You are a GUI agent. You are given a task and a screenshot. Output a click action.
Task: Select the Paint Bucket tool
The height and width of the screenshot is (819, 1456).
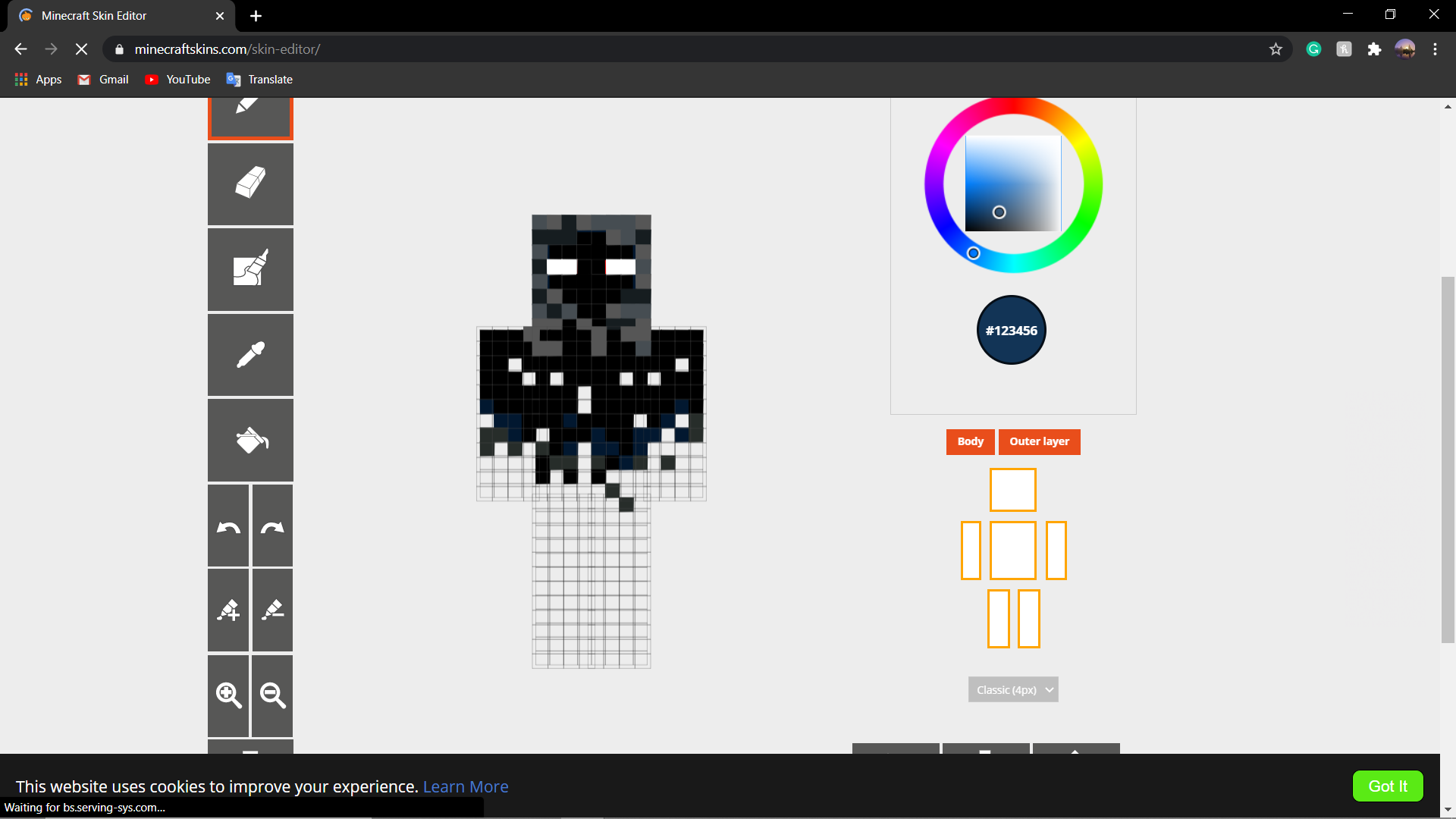click(x=250, y=440)
